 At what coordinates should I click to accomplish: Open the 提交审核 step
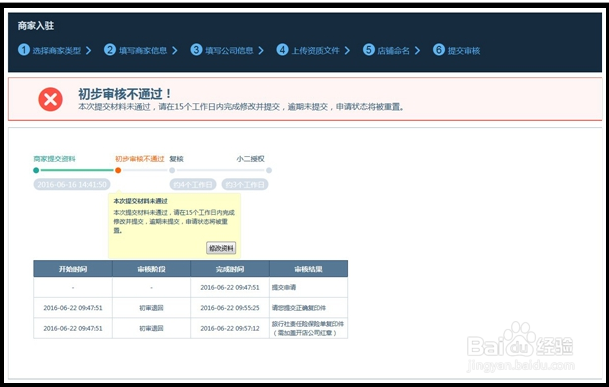point(464,51)
